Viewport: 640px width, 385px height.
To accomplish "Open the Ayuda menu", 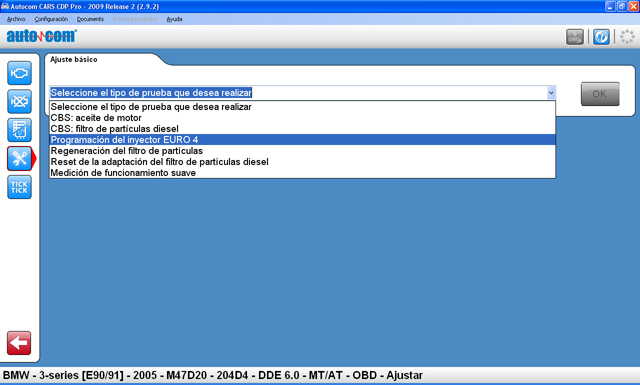I will (174, 19).
